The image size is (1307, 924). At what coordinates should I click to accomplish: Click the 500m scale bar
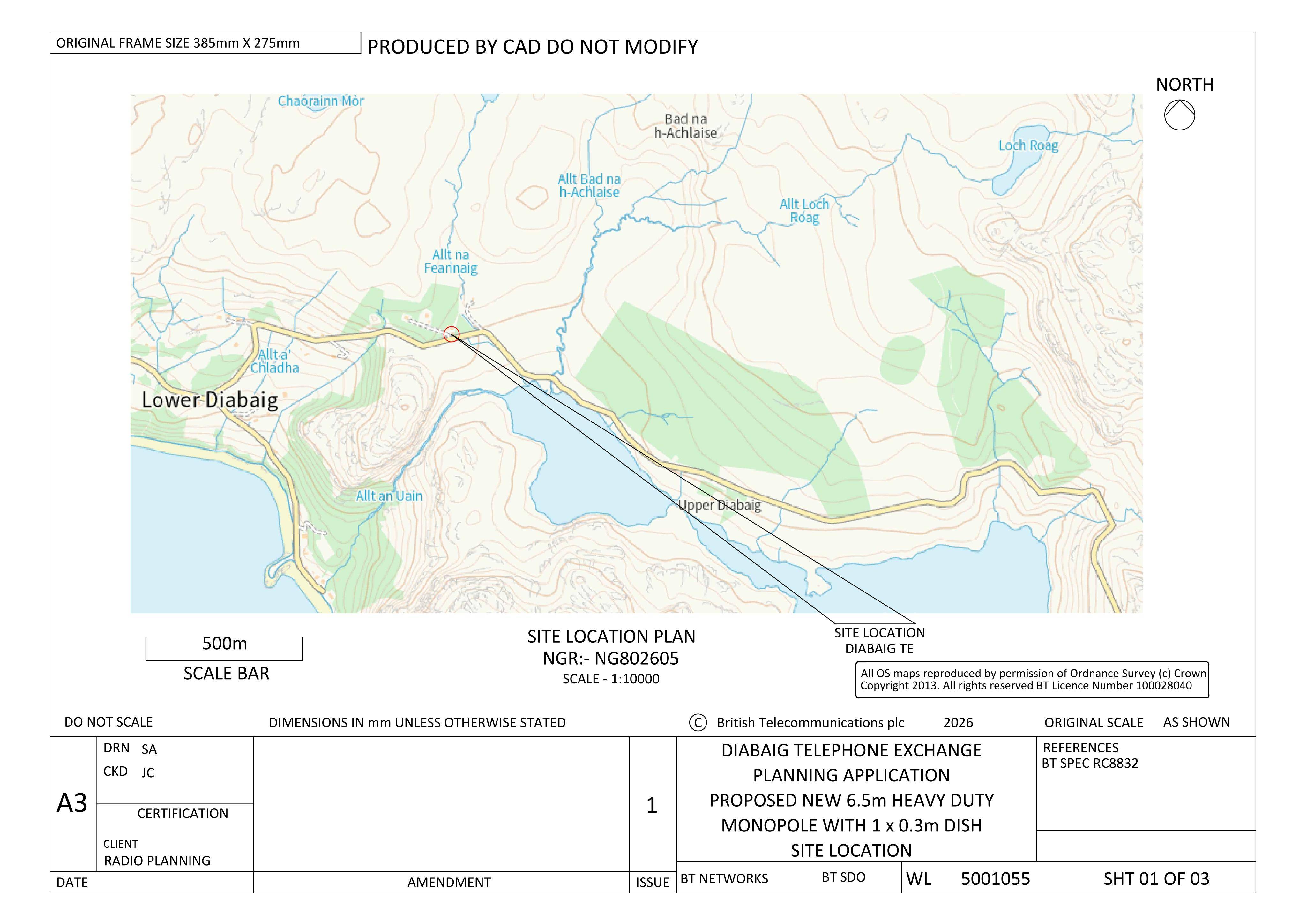click(224, 648)
